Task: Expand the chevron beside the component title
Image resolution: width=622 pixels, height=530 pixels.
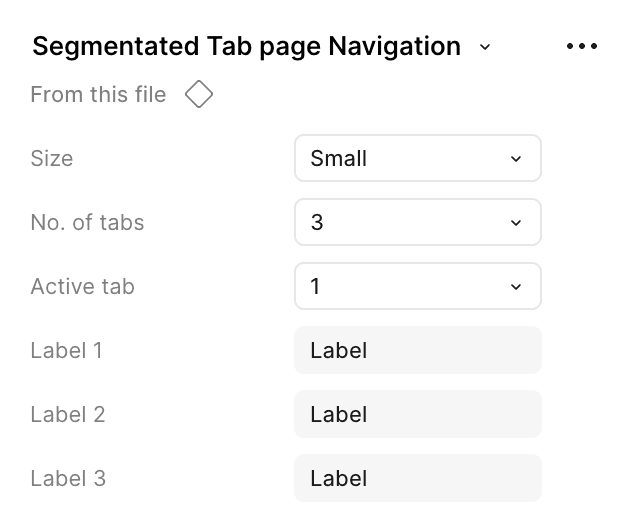Action: point(485,47)
